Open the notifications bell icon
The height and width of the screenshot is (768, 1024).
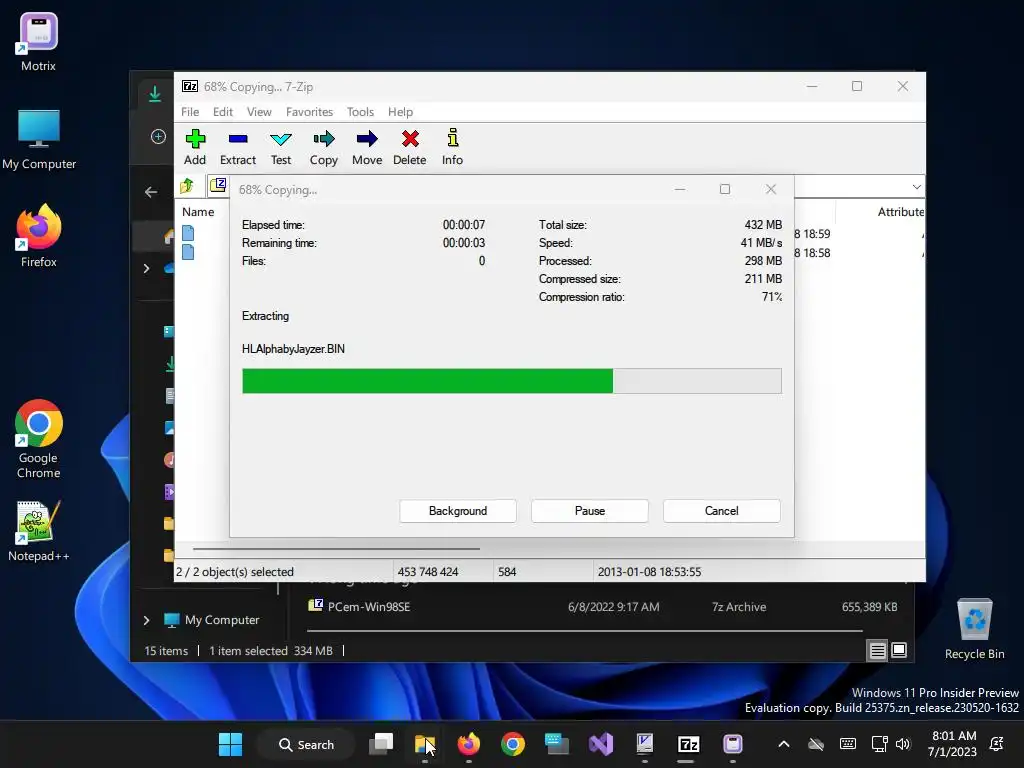[997, 743]
